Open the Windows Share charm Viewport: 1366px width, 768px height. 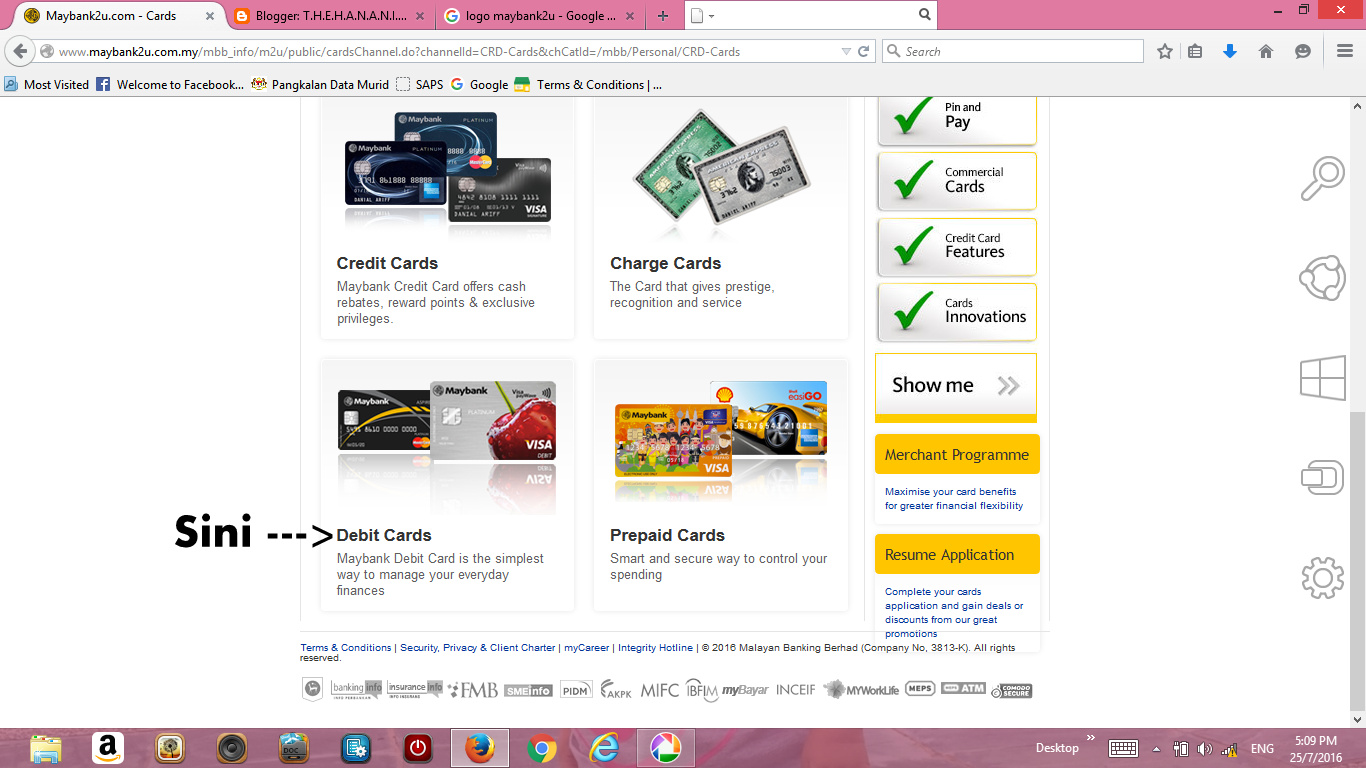(x=1322, y=278)
